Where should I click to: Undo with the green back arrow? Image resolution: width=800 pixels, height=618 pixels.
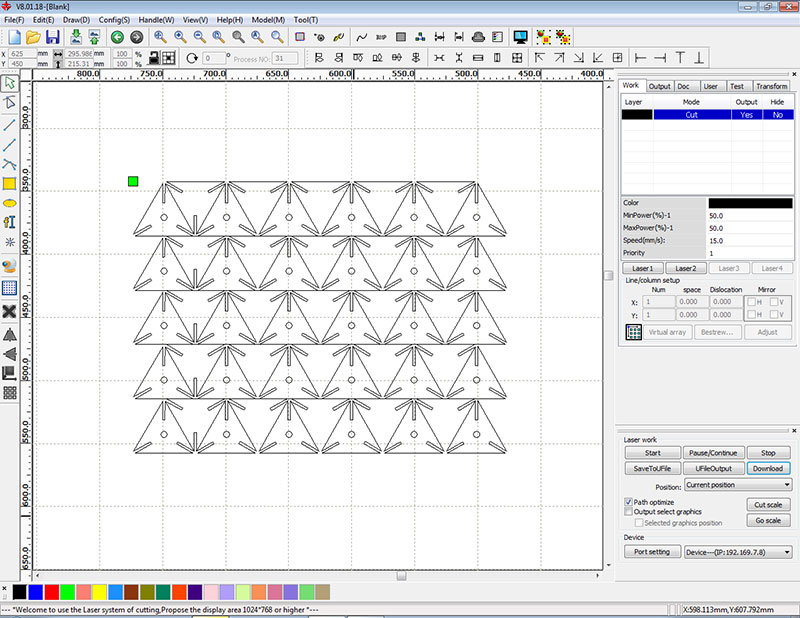[117, 37]
